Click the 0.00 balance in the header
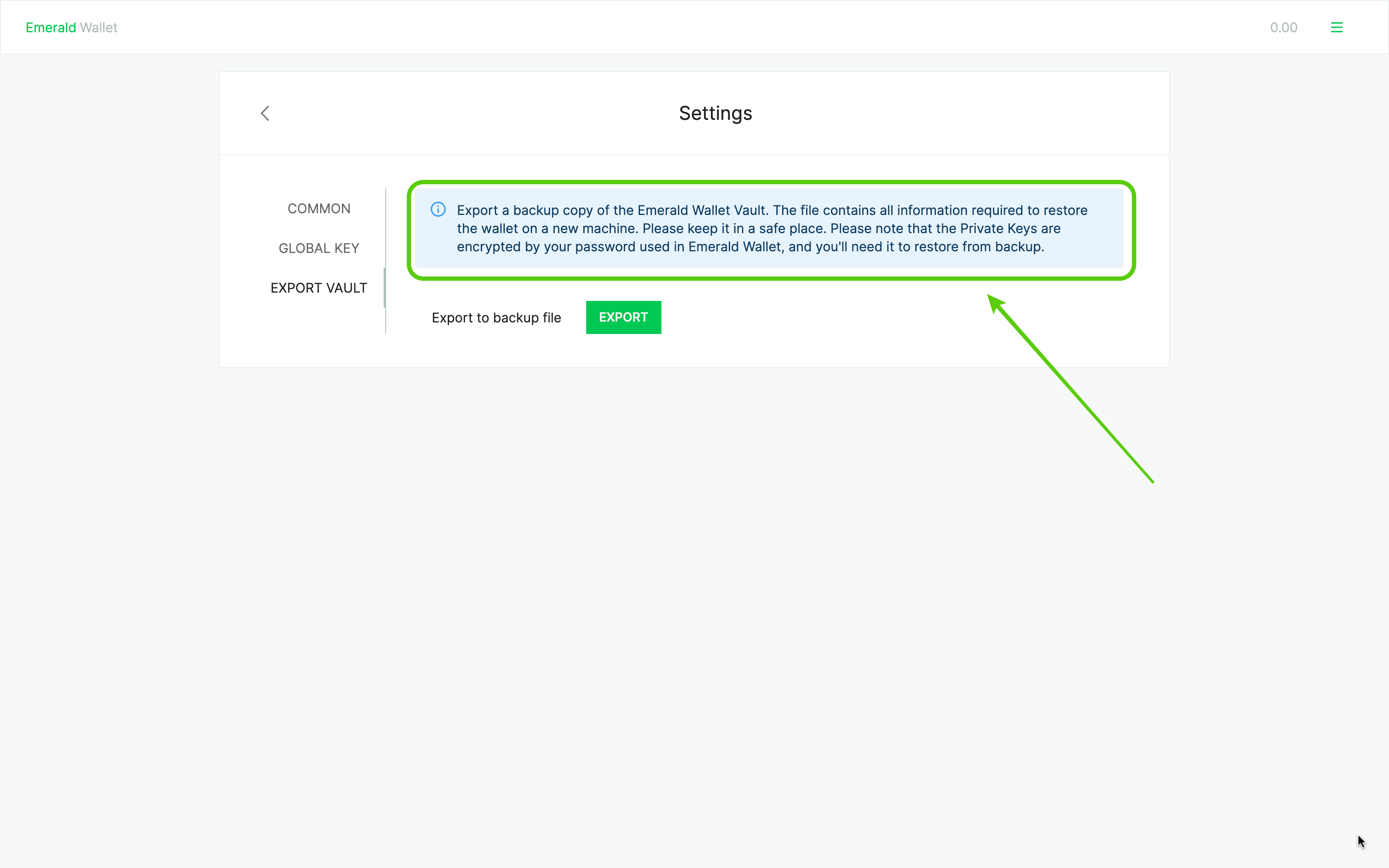1389x868 pixels. tap(1284, 28)
